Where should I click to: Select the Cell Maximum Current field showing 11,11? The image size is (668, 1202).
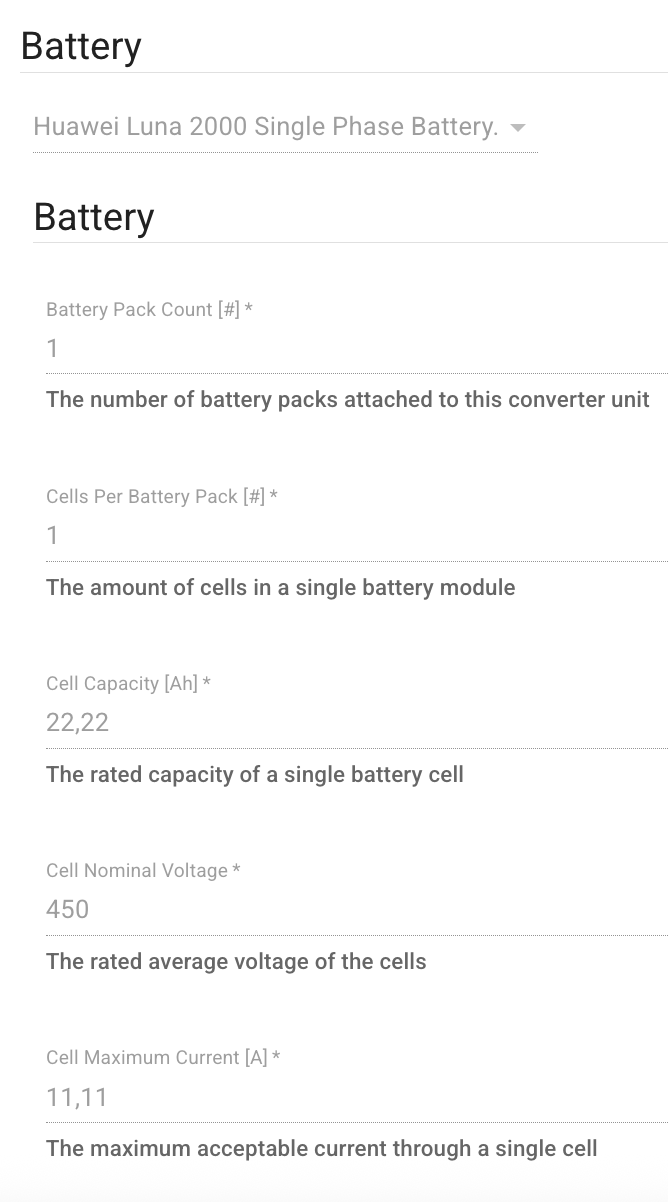pos(300,1097)
